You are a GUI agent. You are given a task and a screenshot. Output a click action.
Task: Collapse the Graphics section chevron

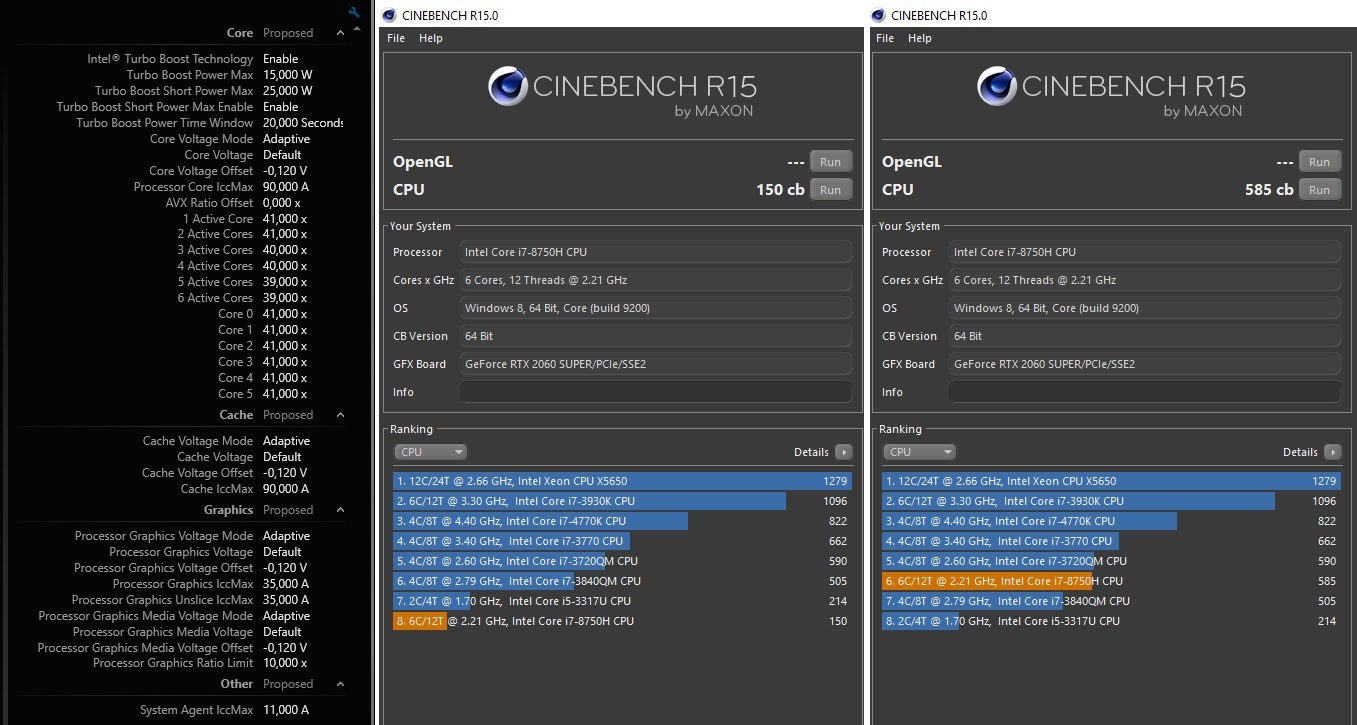click(x=340, y=510)
